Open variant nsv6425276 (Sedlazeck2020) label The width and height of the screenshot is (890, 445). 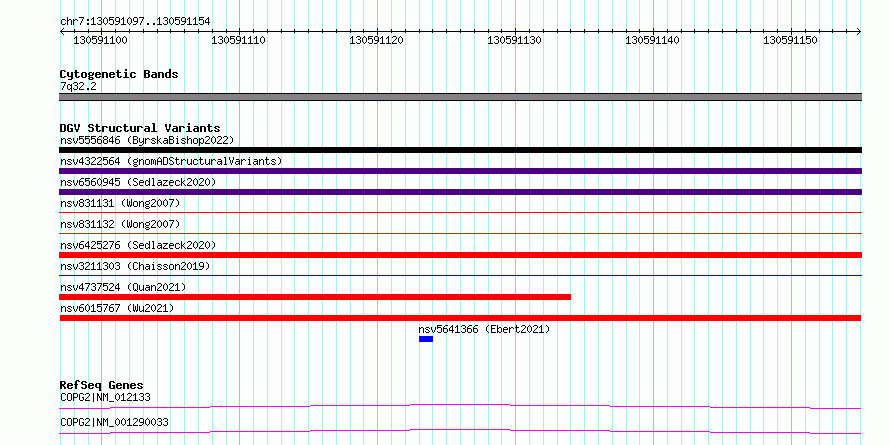click(138, 245)
